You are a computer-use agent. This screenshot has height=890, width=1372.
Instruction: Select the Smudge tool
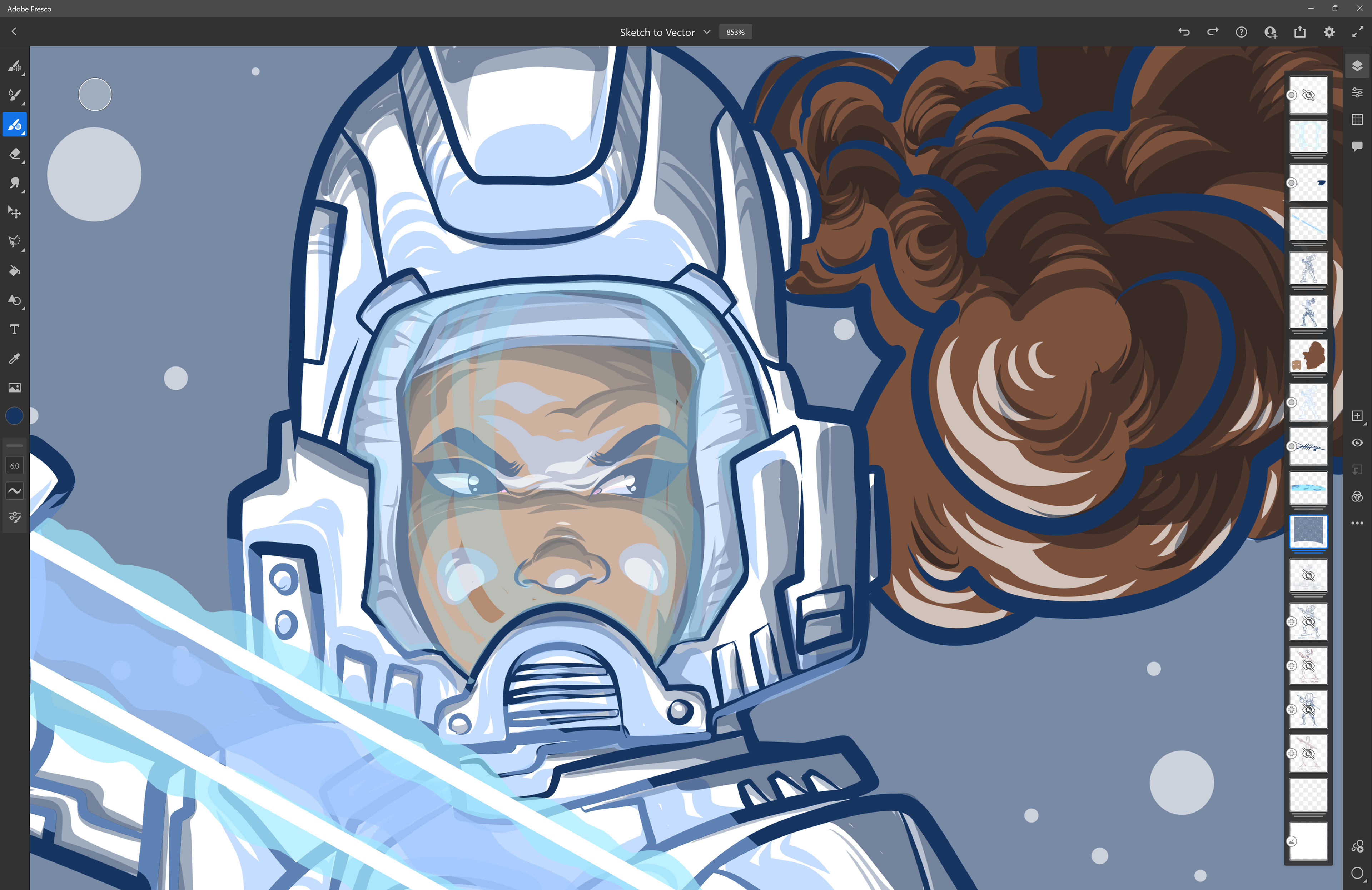(x=14, y=183)
